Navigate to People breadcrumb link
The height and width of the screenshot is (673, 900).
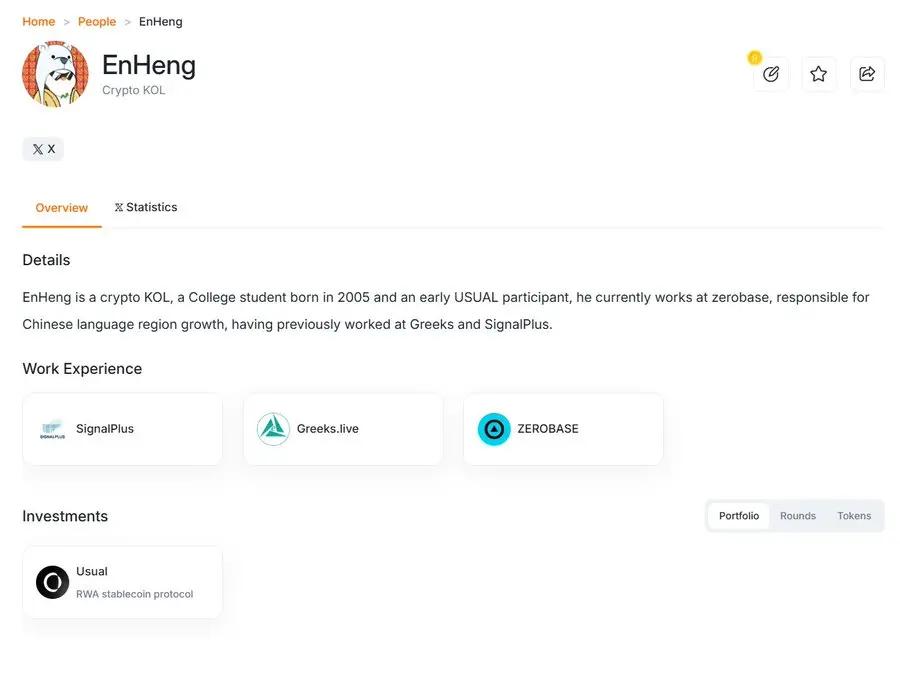coord(97,21)
